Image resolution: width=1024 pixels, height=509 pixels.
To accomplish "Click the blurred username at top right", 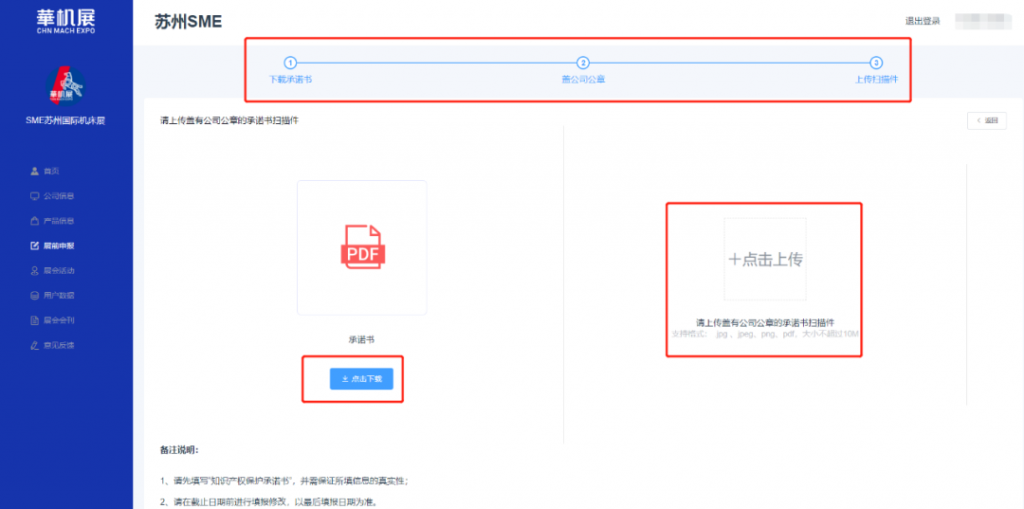I will (983, 22).
